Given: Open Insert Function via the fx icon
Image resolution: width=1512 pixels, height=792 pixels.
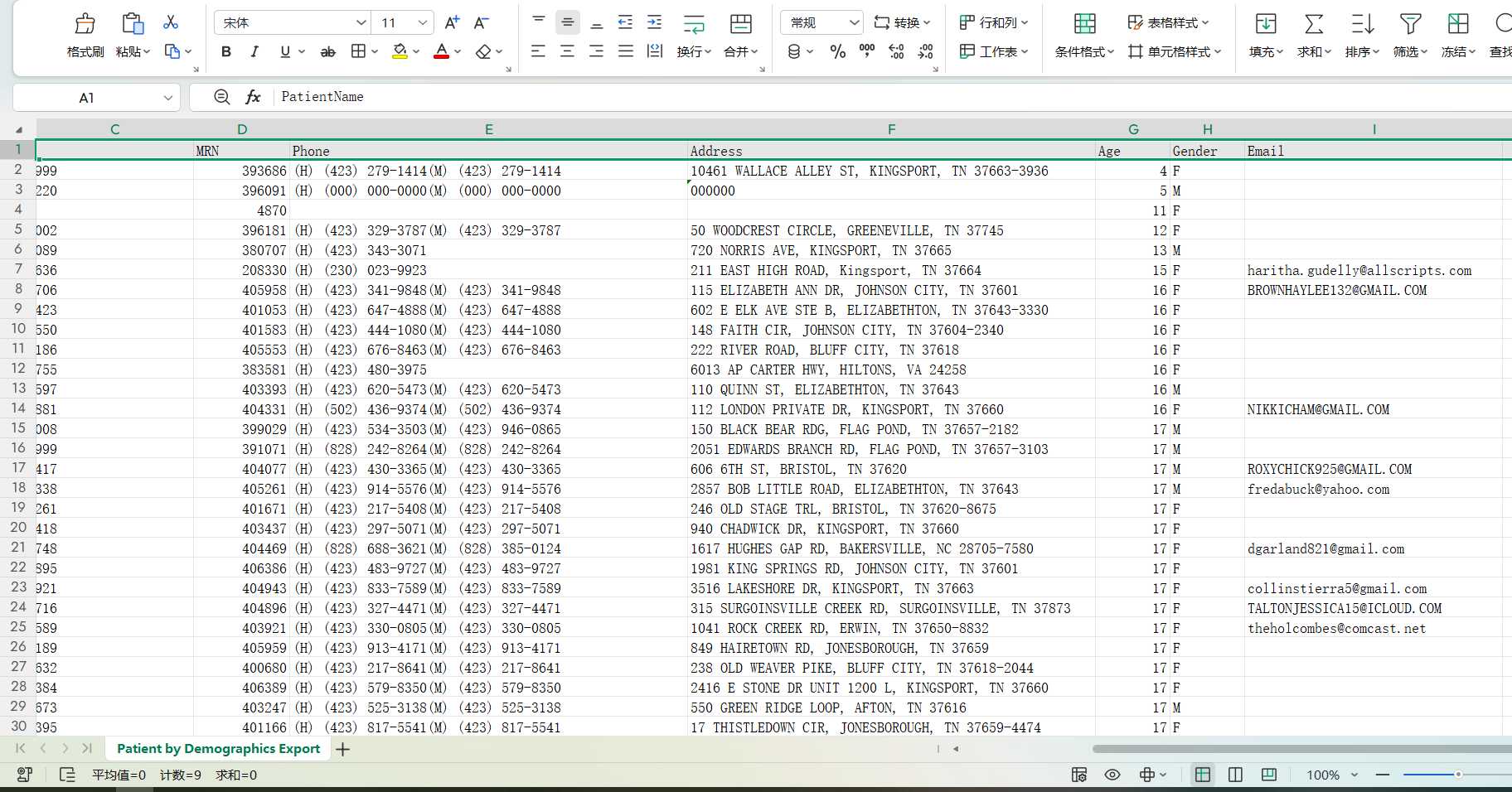Looking at the screenshot, I should tap(253, 97).
